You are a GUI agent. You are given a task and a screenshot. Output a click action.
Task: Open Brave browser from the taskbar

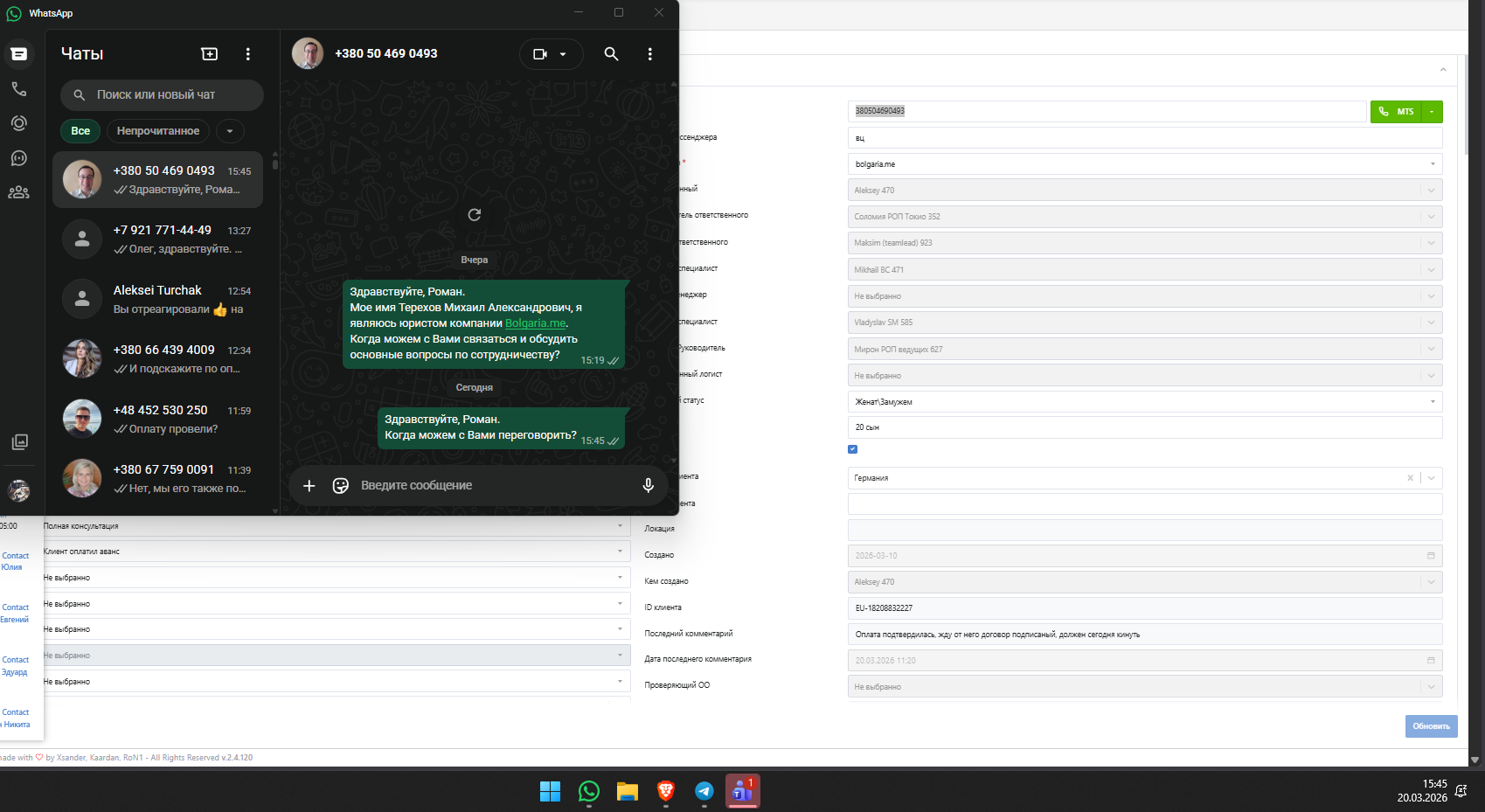pos(666,792)
